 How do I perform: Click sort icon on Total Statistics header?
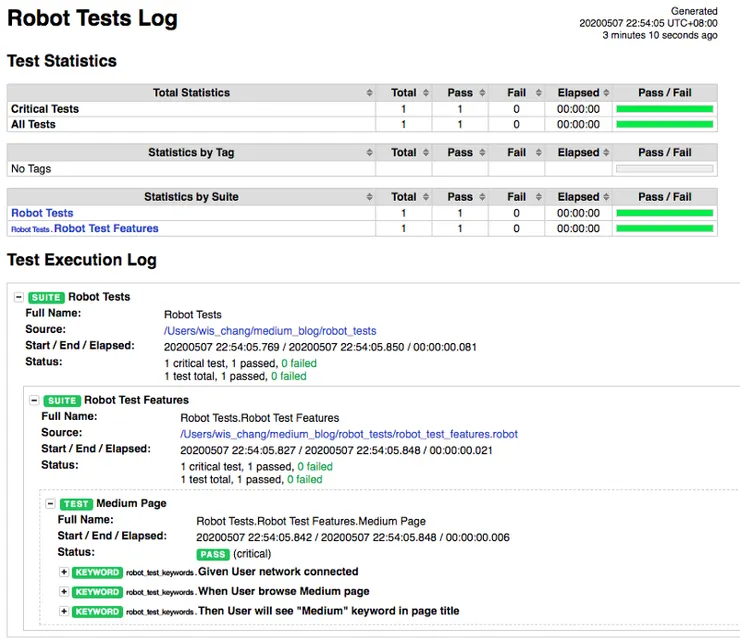click(369, 93)
